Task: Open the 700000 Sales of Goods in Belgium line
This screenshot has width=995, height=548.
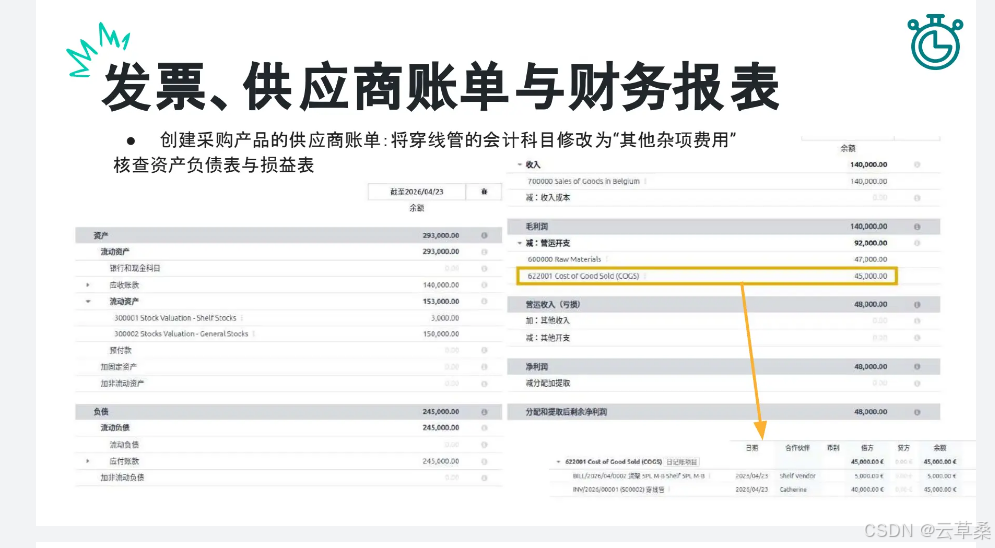Action: click(x=584, y=181)
